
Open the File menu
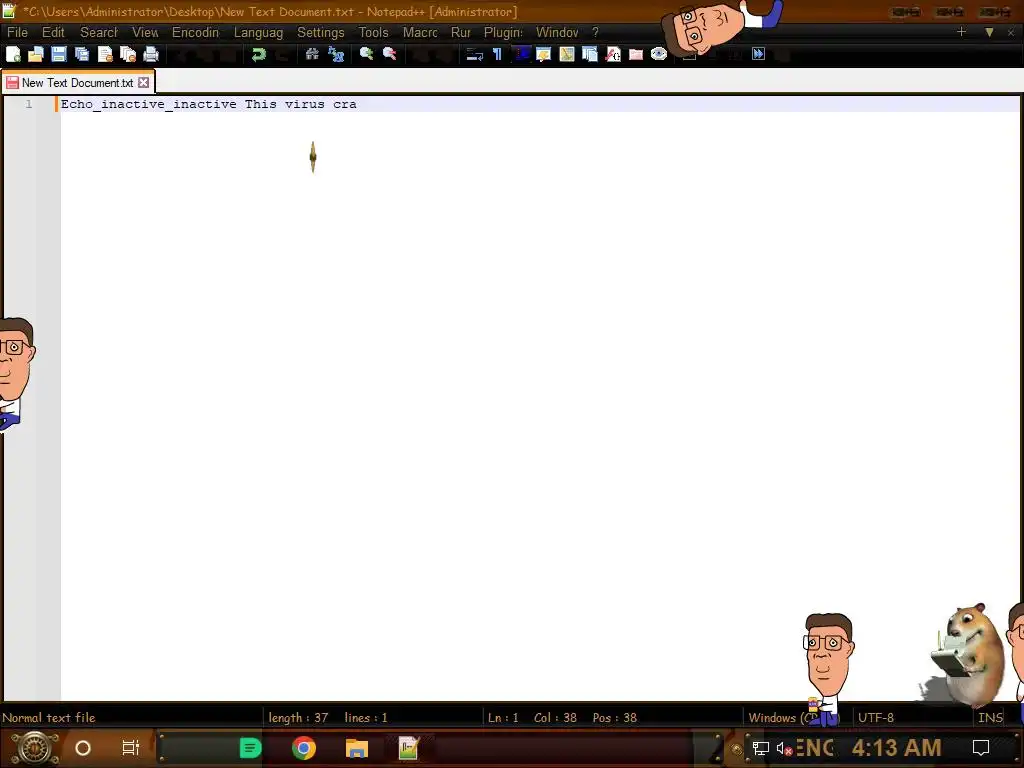(17, 33)
